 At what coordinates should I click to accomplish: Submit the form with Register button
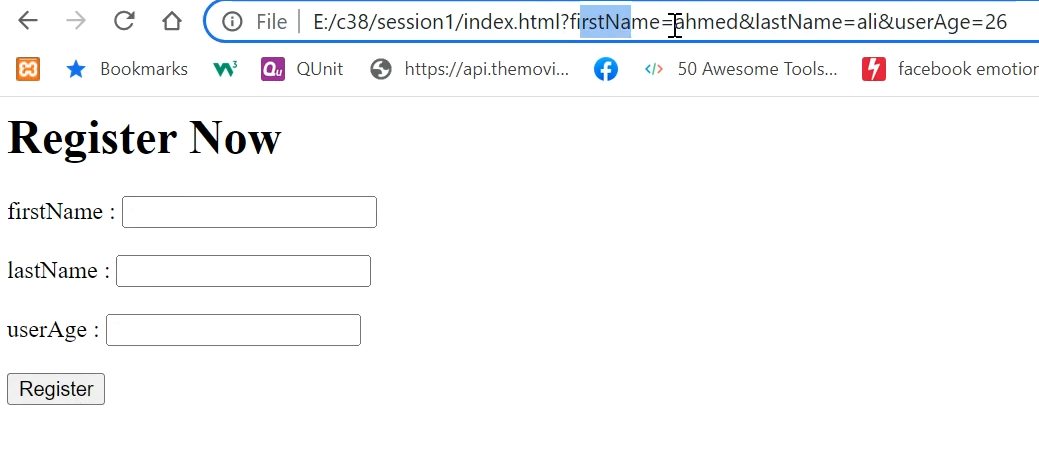[56, 388]
